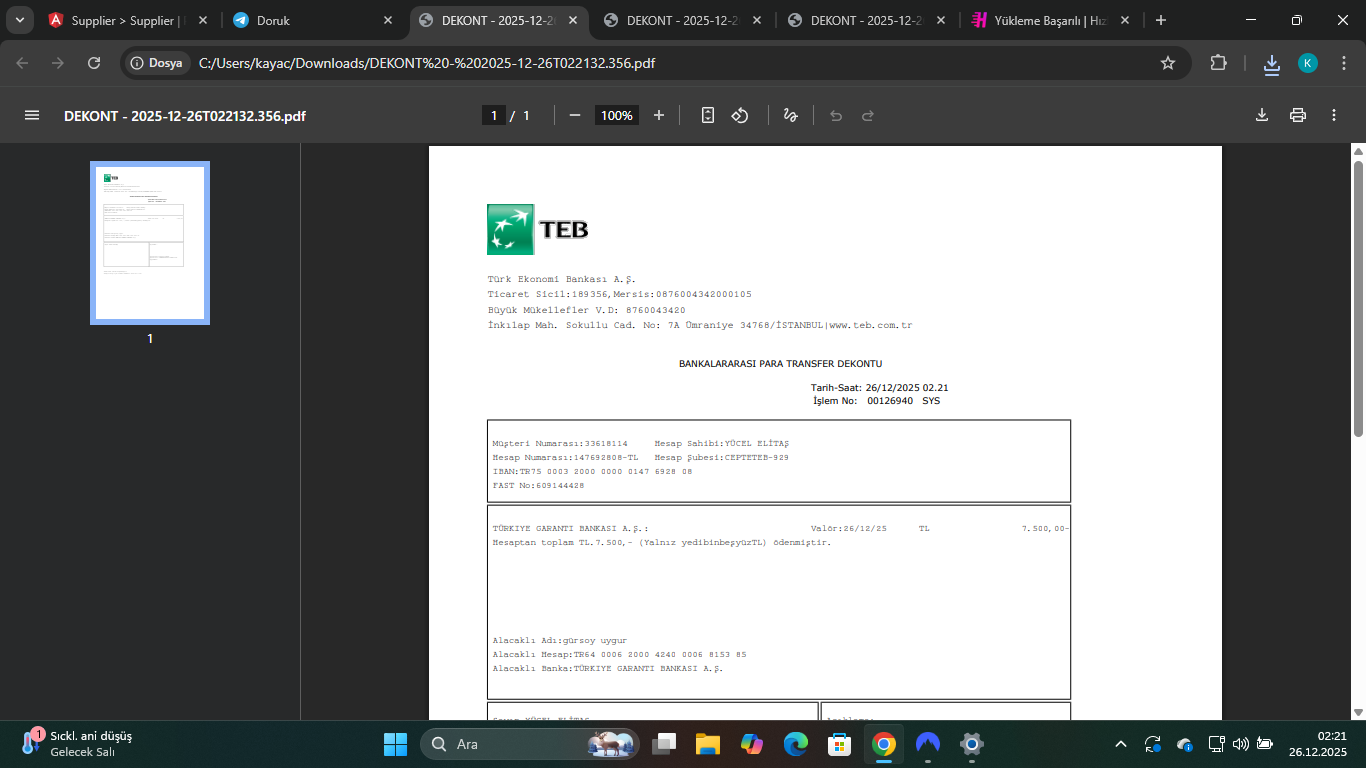Open File Explorer from taskbar

[708, 744]
